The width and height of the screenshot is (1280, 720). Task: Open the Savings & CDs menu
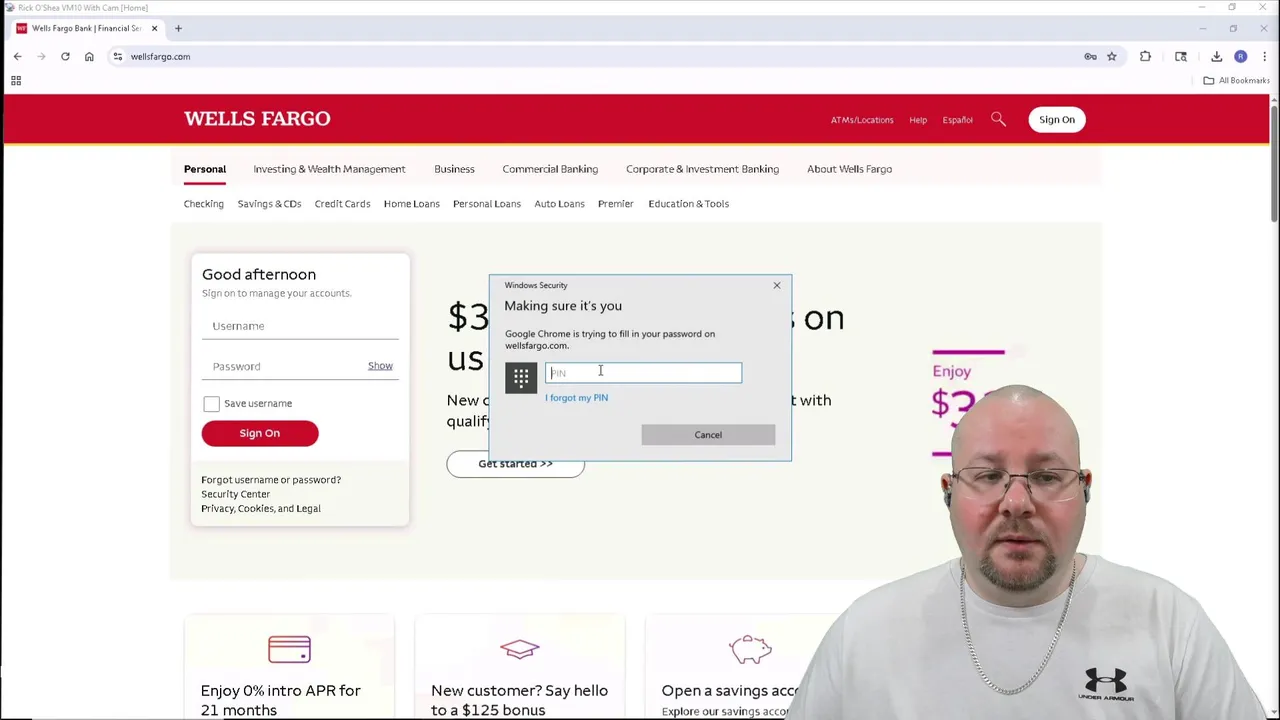(269, 204)
